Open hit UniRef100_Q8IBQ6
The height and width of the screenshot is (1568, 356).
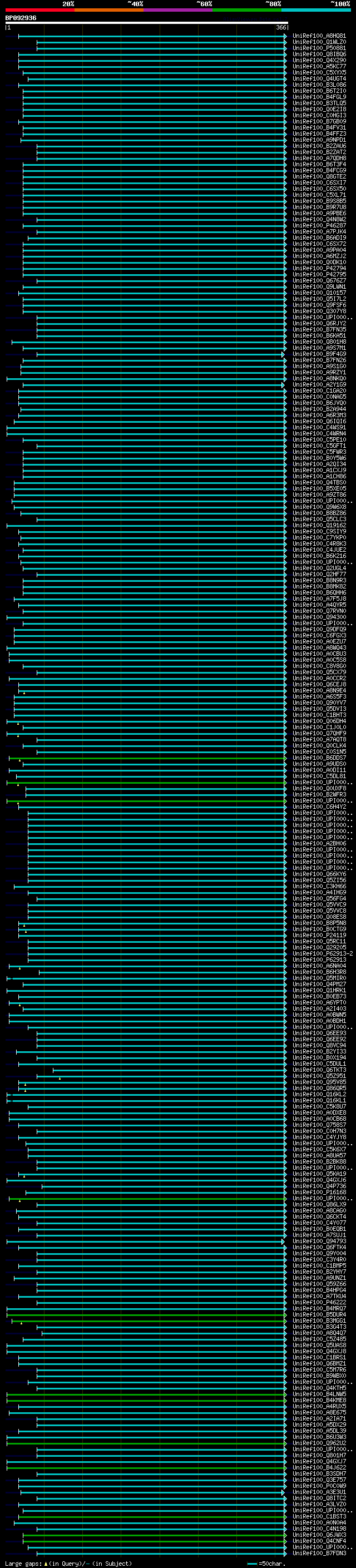(x=319, y=54)
